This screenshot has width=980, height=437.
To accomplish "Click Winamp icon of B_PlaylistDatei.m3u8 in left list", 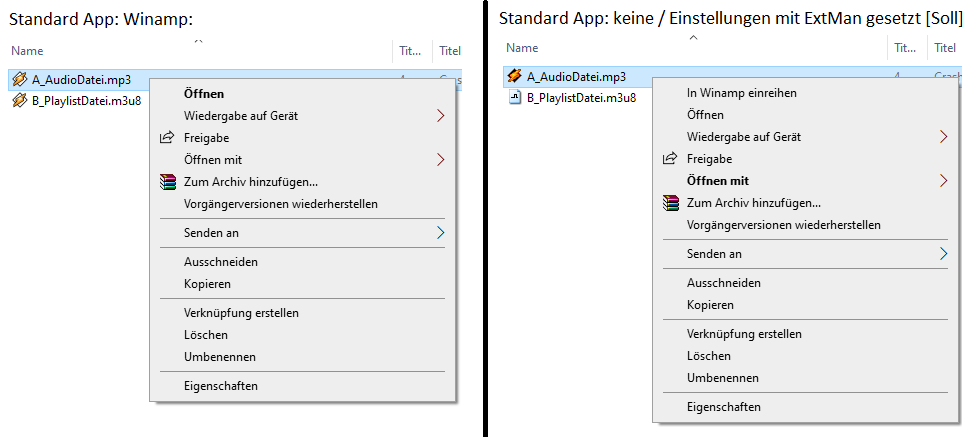I will (20, 101).
